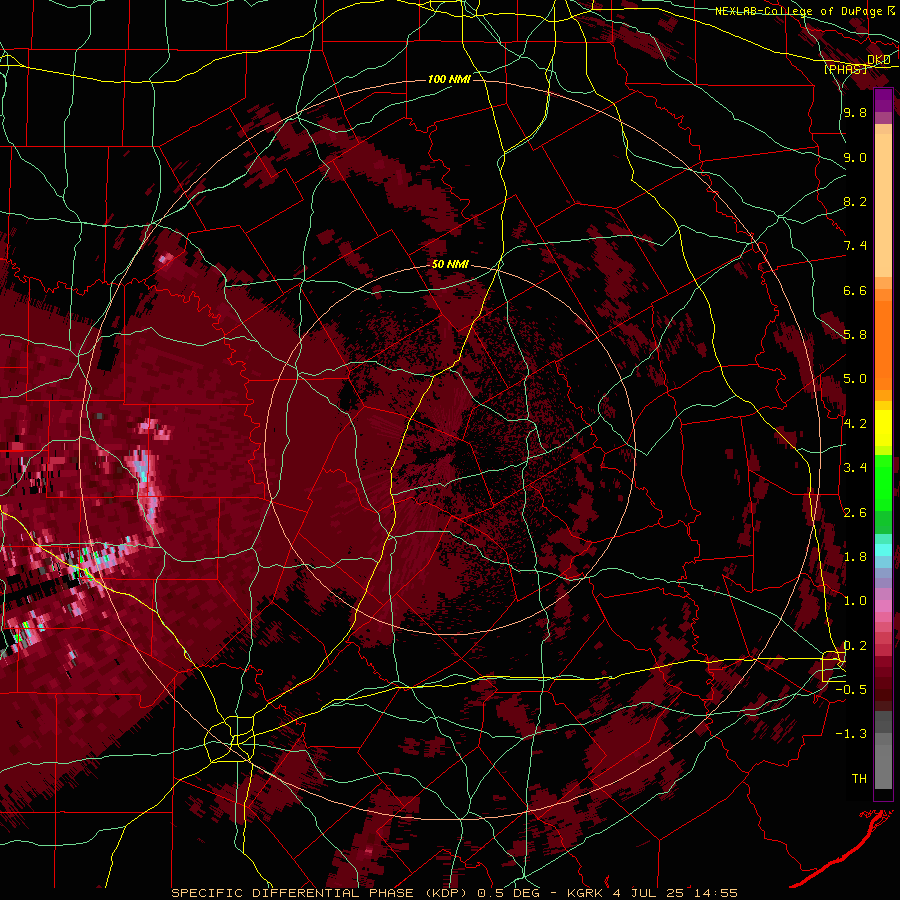
Task: Click the 5.8 scale value
Action: coord(855,335)
